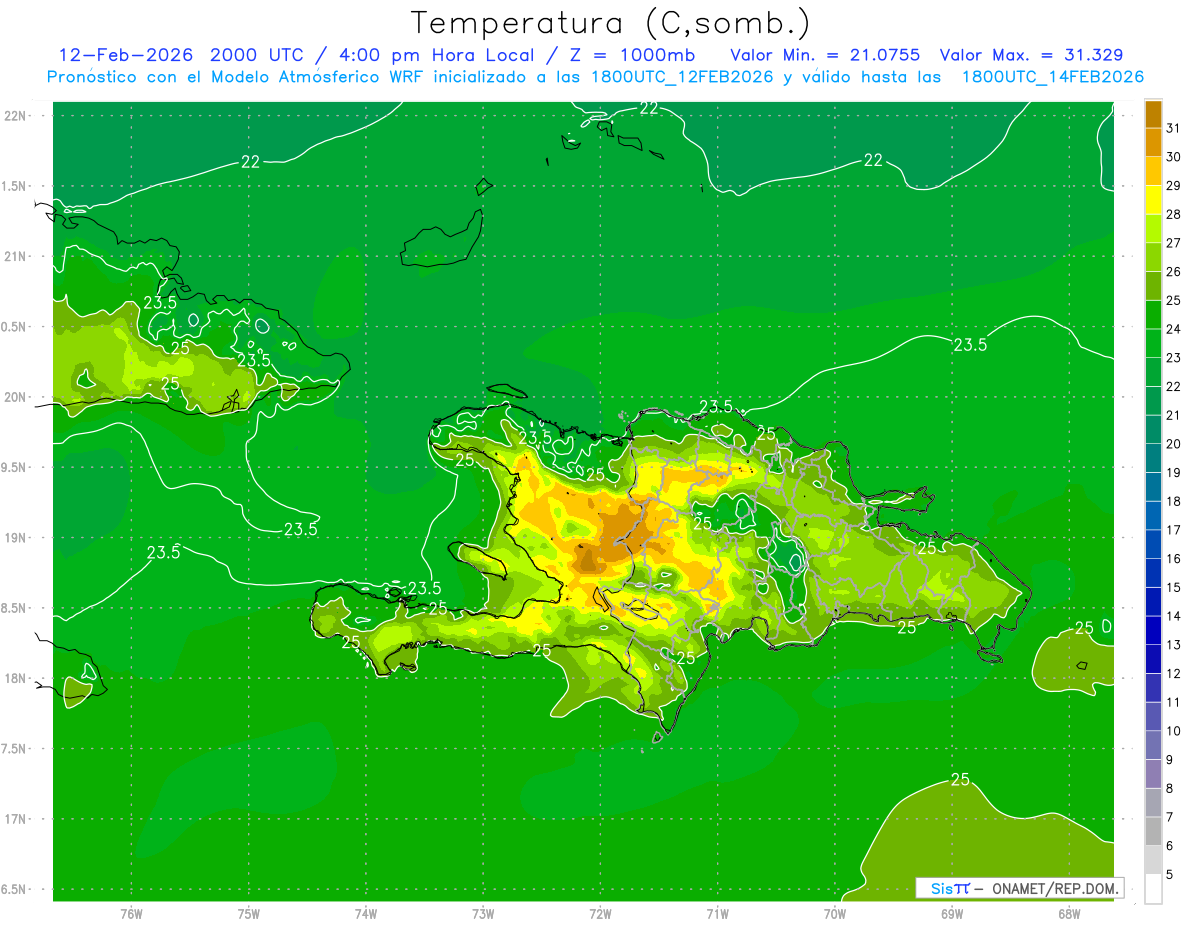Click the "75W" longitude axis label
The image size is (1200, 927).
coord(249,913)
